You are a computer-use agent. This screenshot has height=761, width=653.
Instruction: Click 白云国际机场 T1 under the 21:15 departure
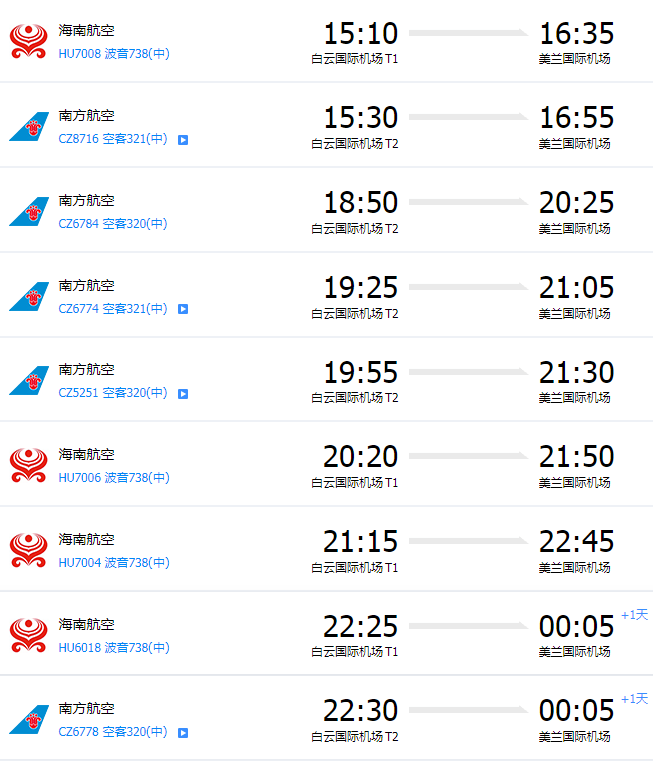point(355,567)
